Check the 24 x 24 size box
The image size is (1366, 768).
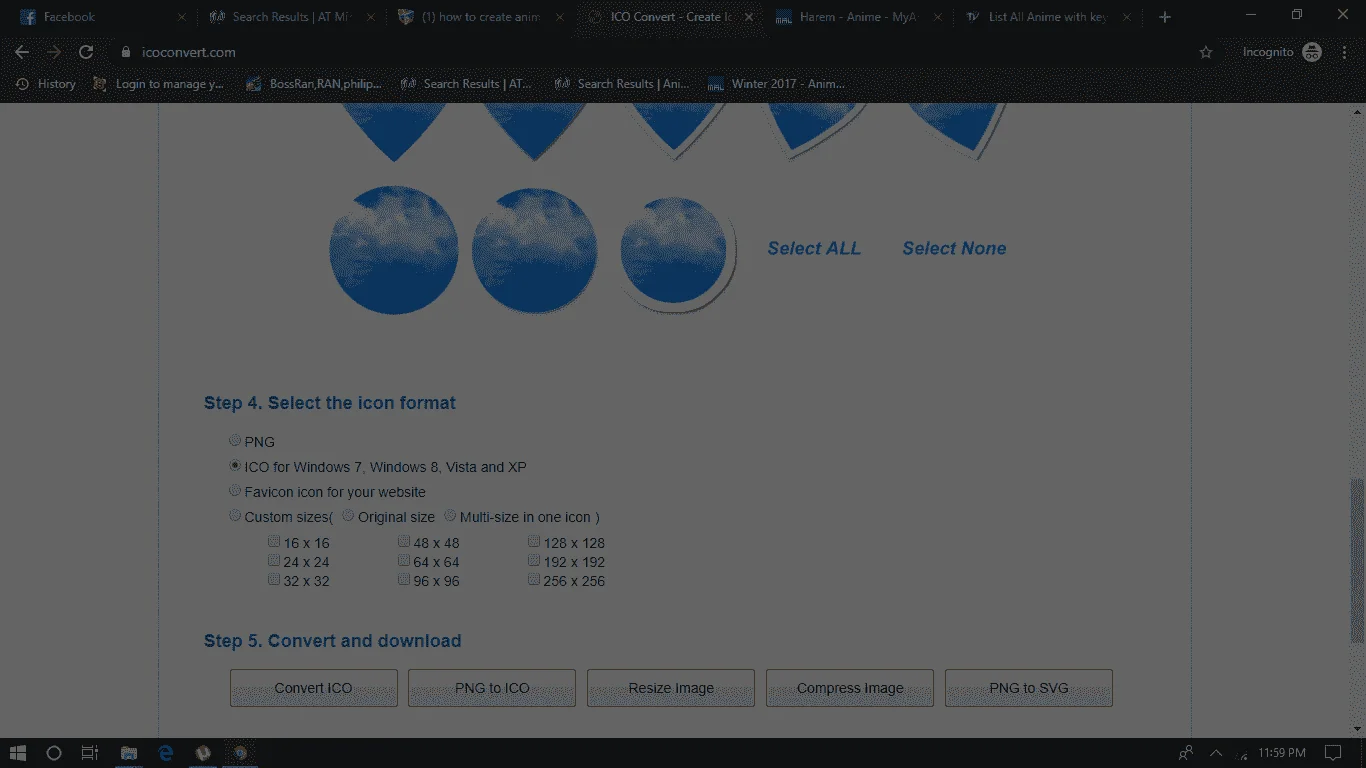[x=274, y=560]
